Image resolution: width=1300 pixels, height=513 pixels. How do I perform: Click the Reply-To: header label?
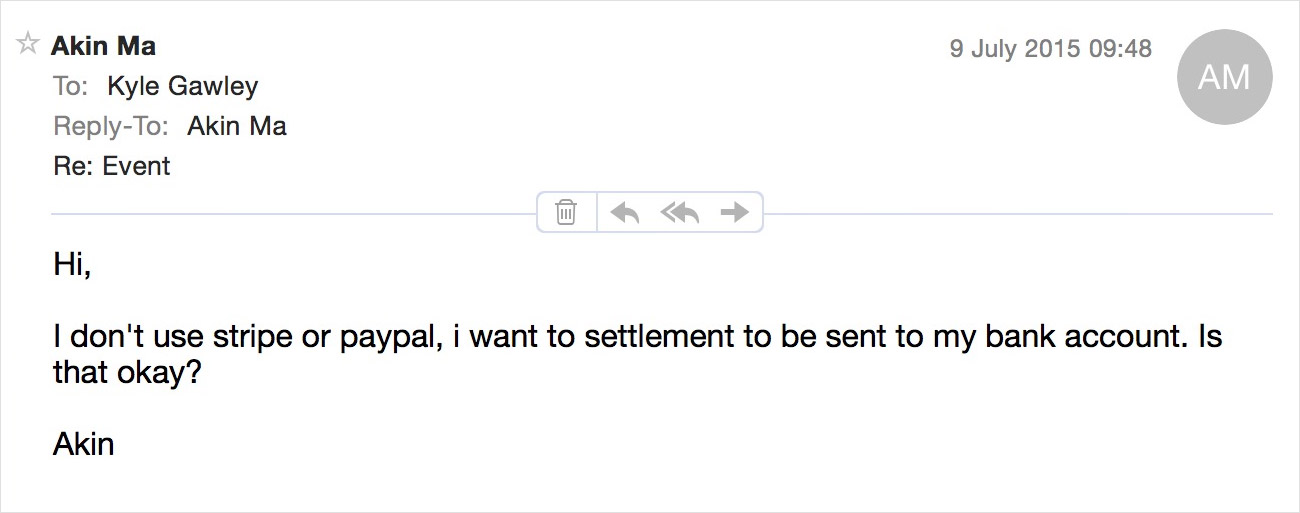(x=111, y=127)
